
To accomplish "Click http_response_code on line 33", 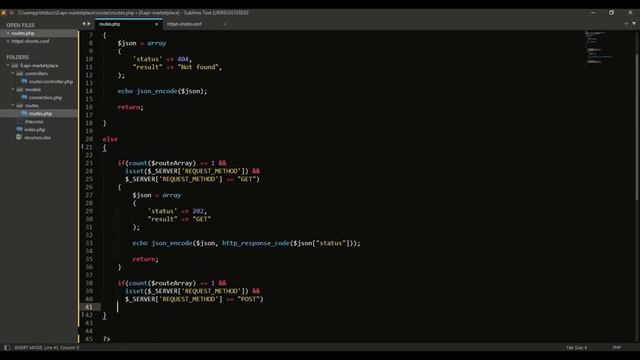I will point(256,243).
